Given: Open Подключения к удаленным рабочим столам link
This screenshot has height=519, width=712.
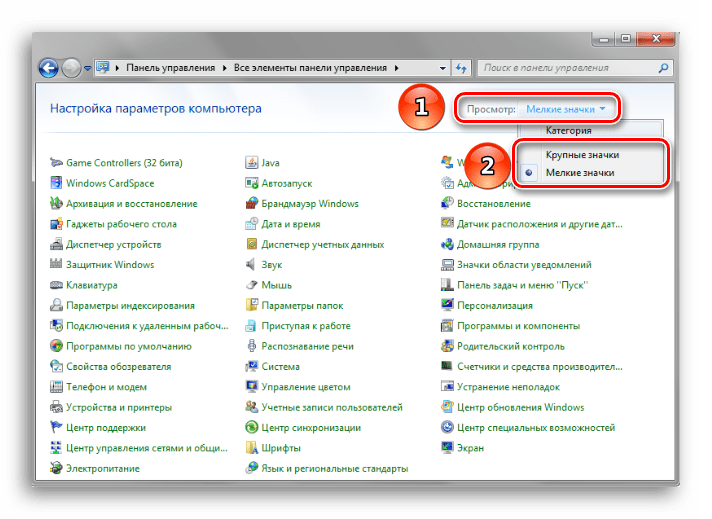Looking at the screenshot, I should point(147,326).
